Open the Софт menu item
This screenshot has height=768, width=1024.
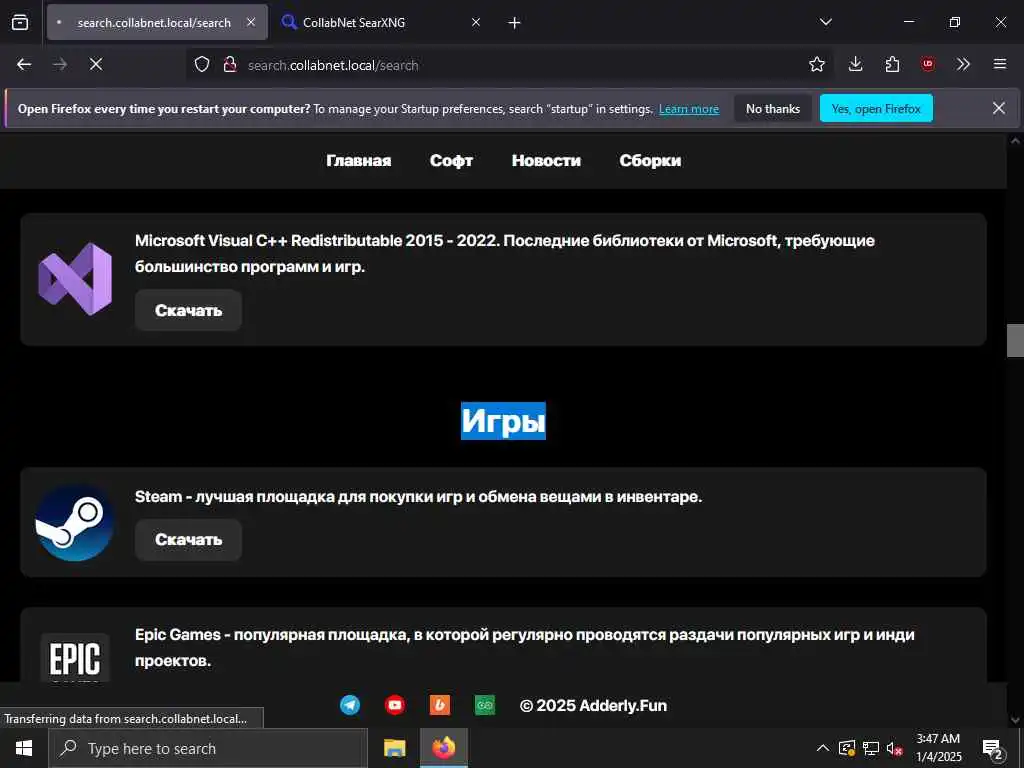tap(451, 161)
